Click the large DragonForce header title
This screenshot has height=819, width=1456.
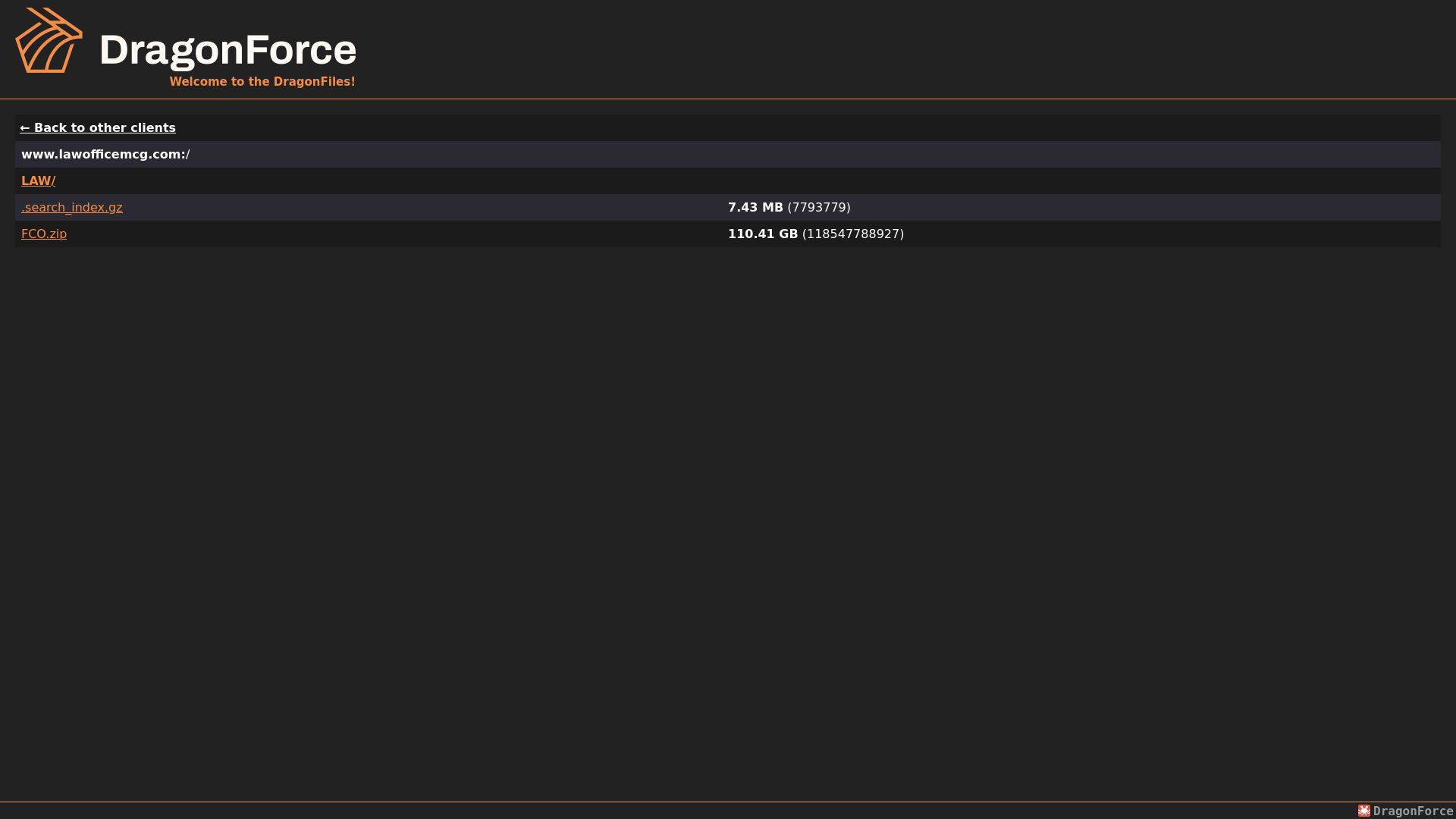click(227, 50)
